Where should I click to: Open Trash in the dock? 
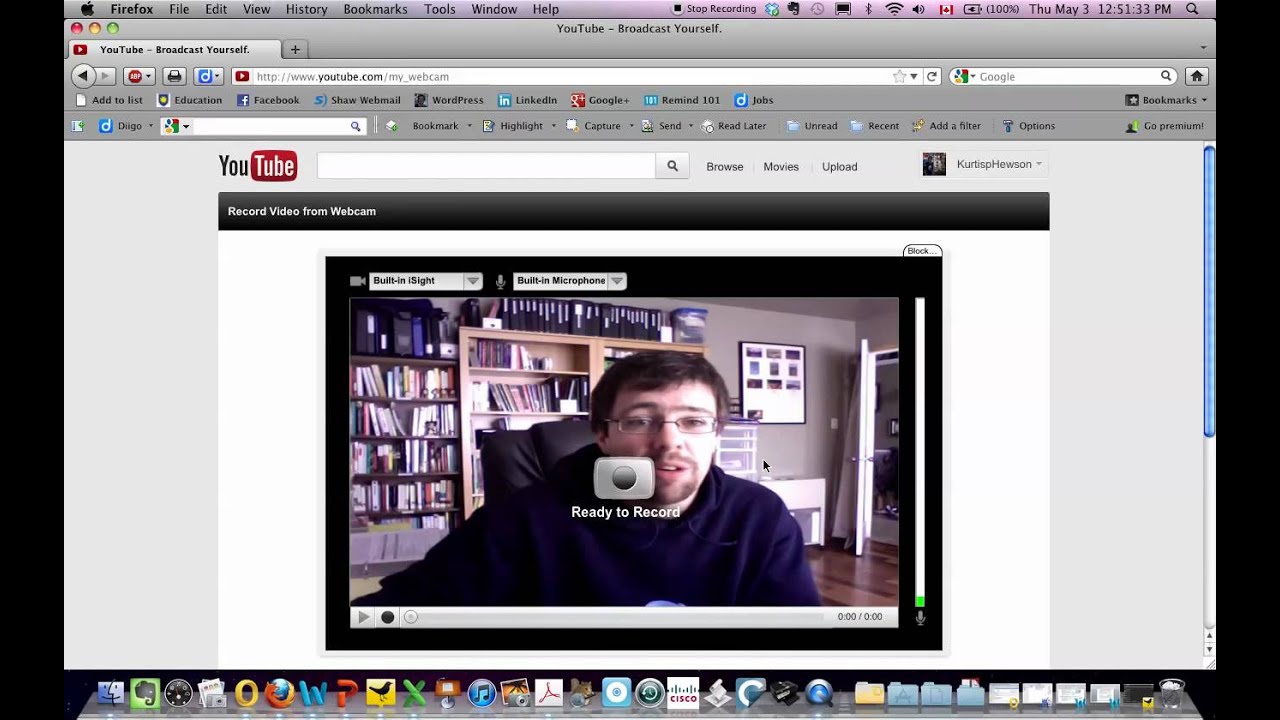click(x=1172, y=693)
